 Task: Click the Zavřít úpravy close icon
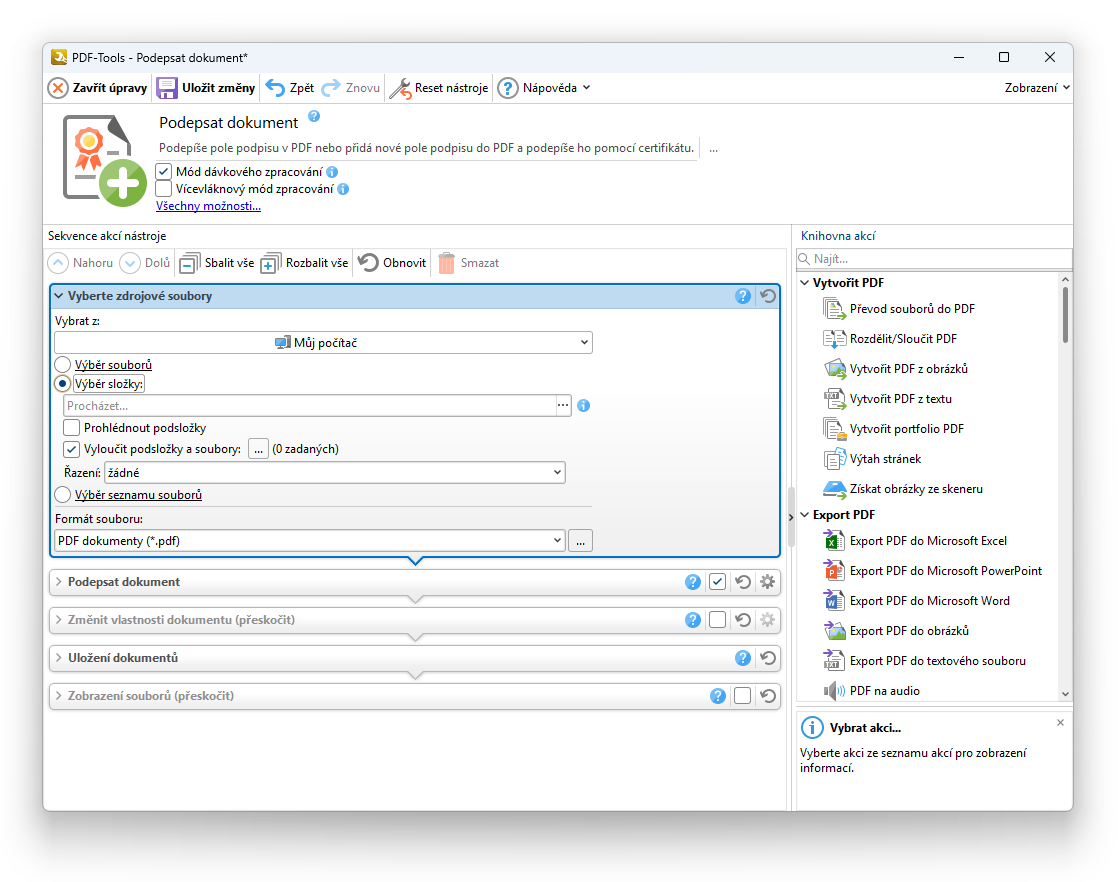click(x=58, y=88)
